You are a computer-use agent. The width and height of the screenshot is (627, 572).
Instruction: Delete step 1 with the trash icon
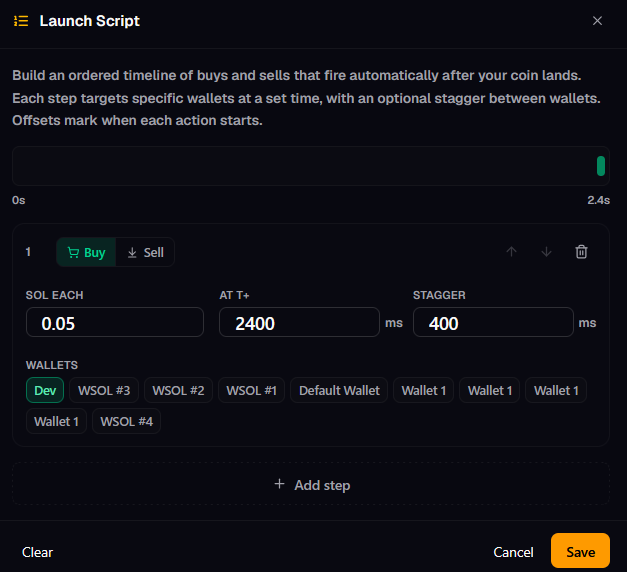(581, 252)
